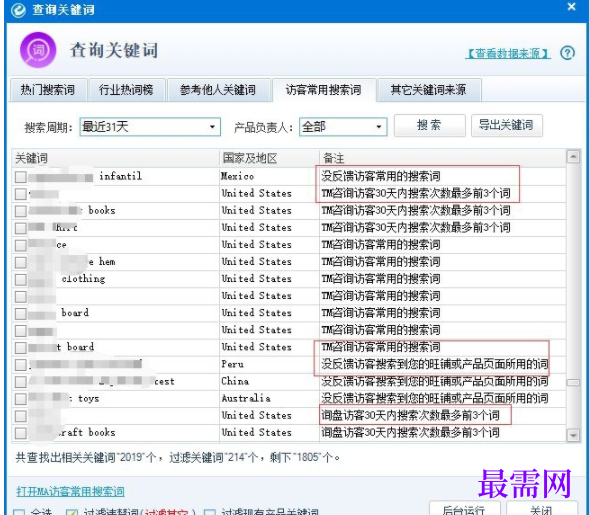
Task: Tick the checkbox for the Peru row
Action: (21, 365)
